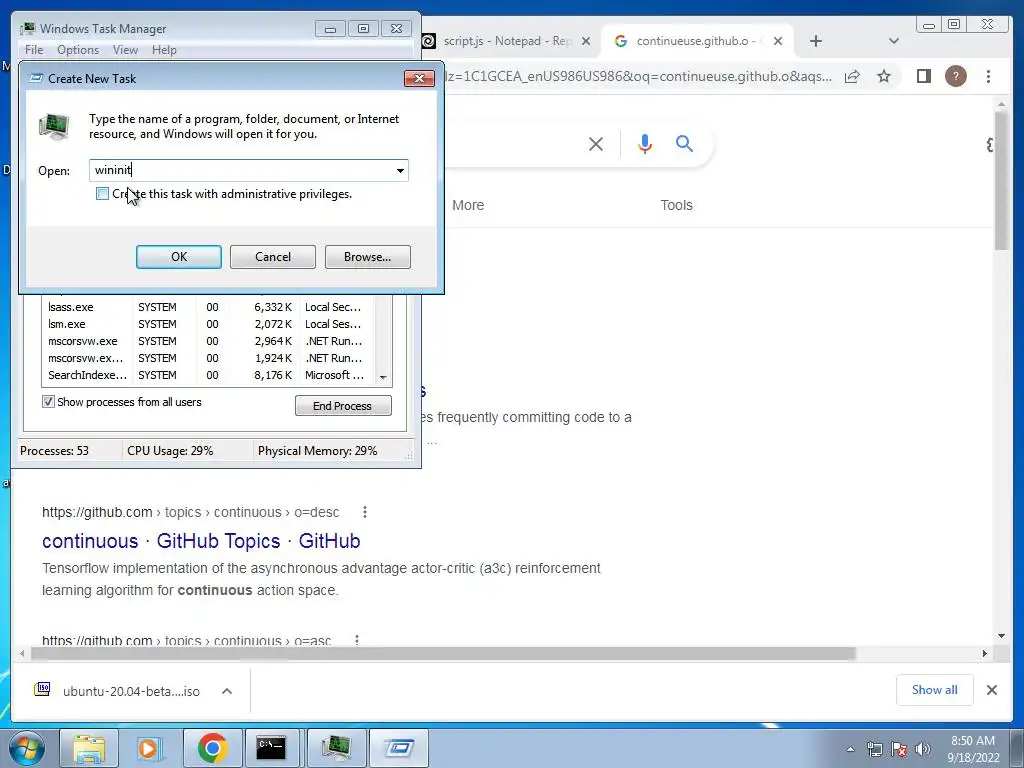
Task: Open a new Chrome tab with plus
Action: coord(816,41)
